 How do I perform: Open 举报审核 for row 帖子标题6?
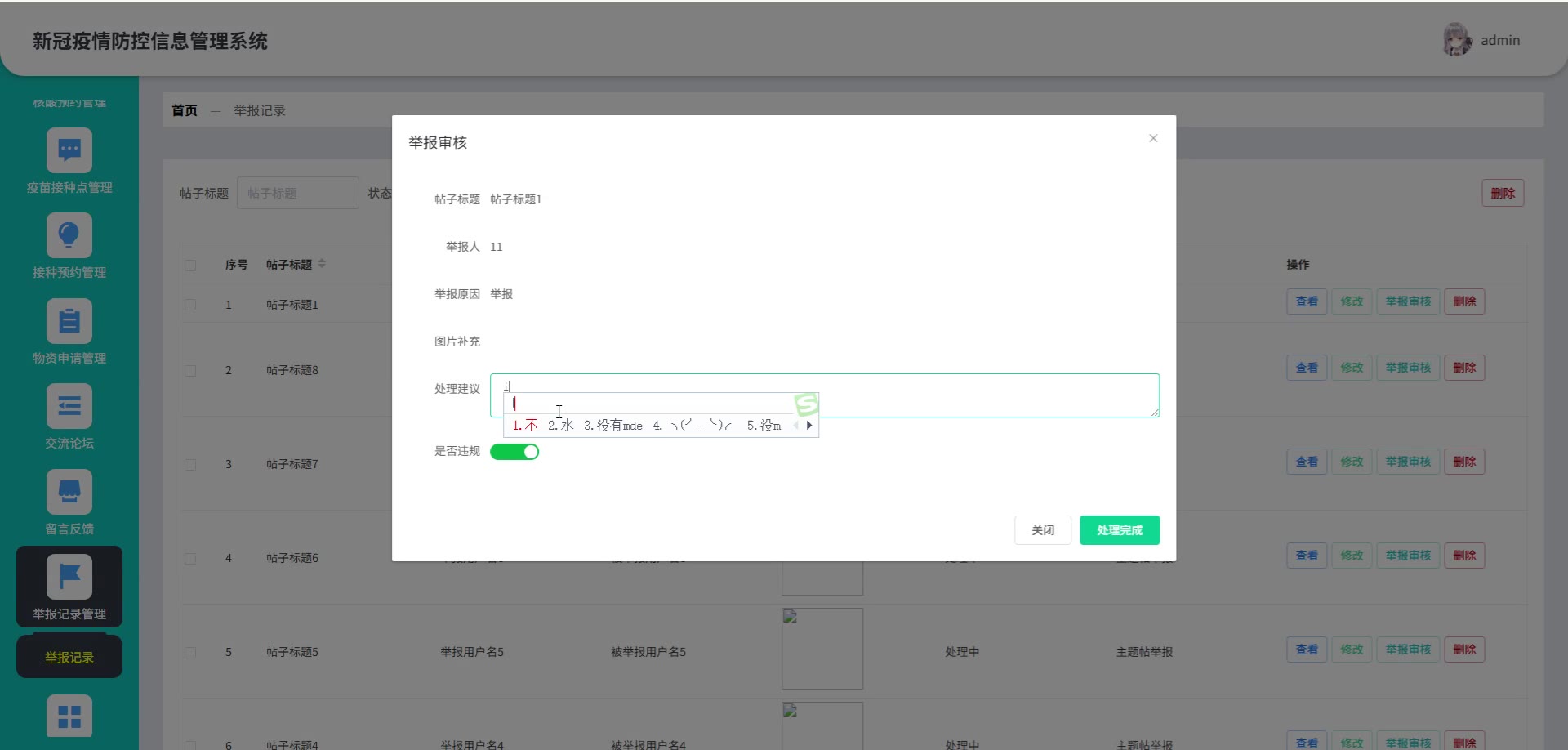[1408, 556]
